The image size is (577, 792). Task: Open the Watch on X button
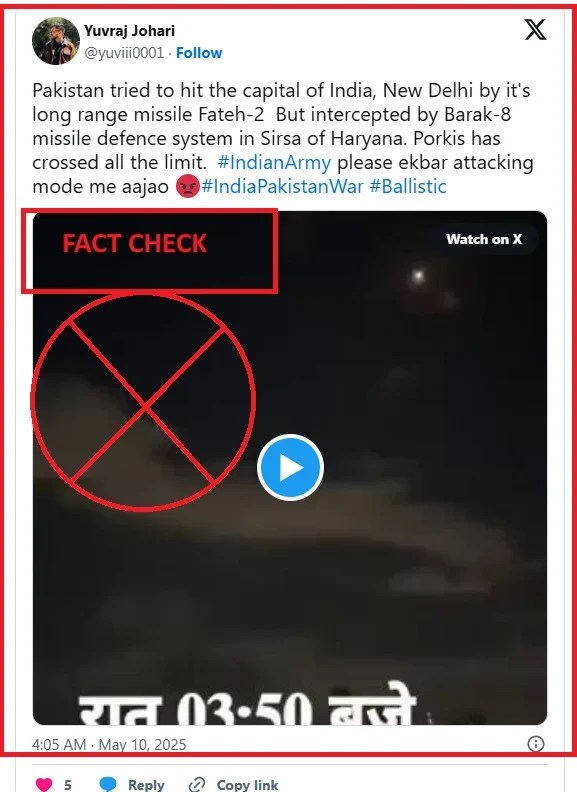(x=484, y=239)
